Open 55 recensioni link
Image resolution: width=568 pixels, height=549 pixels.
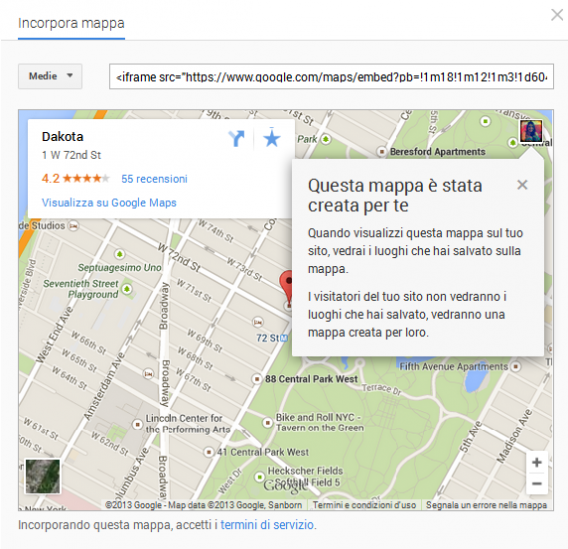(154, 179)
